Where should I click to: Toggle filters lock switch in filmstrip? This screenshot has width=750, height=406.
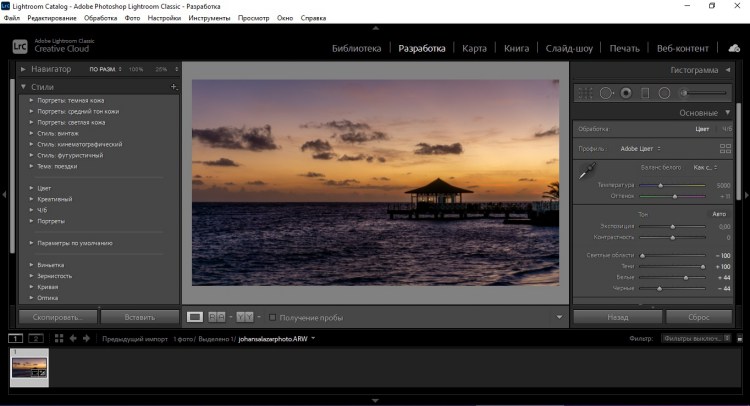tap(740, 339)
